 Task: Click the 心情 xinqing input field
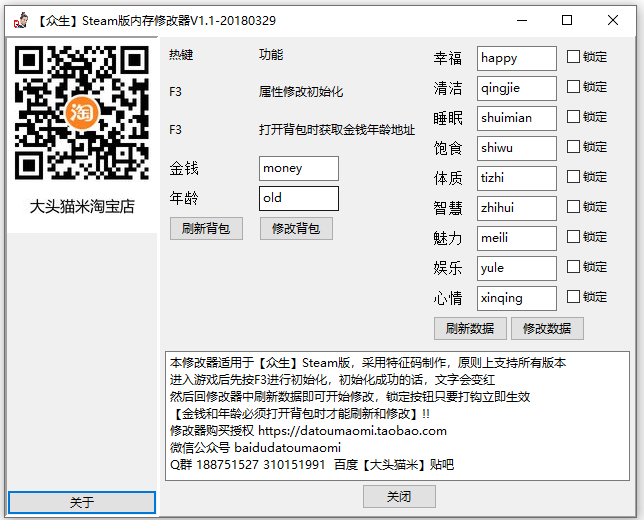pos(517,298)
